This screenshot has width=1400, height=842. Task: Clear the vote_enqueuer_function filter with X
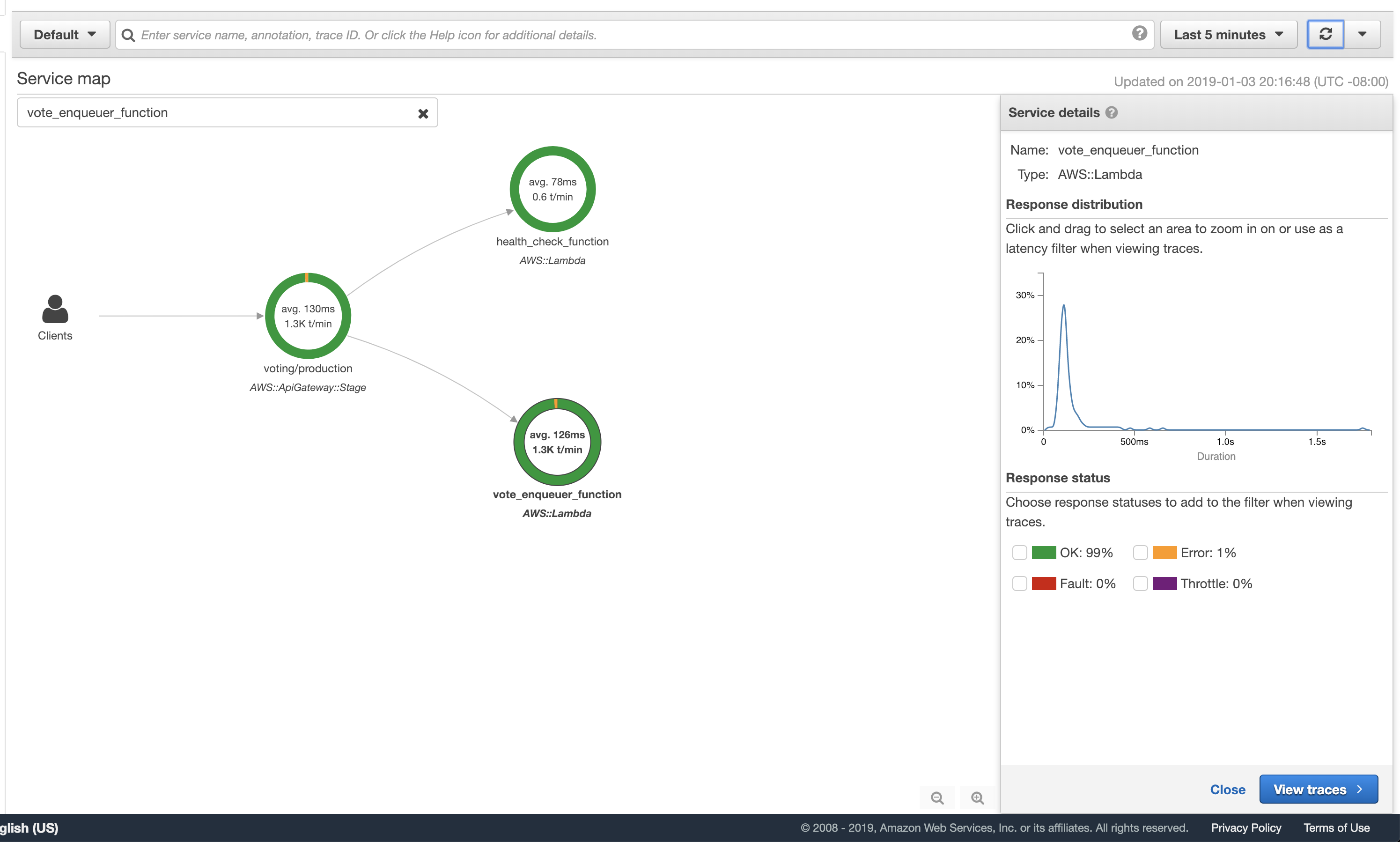[x=423, y=113]
